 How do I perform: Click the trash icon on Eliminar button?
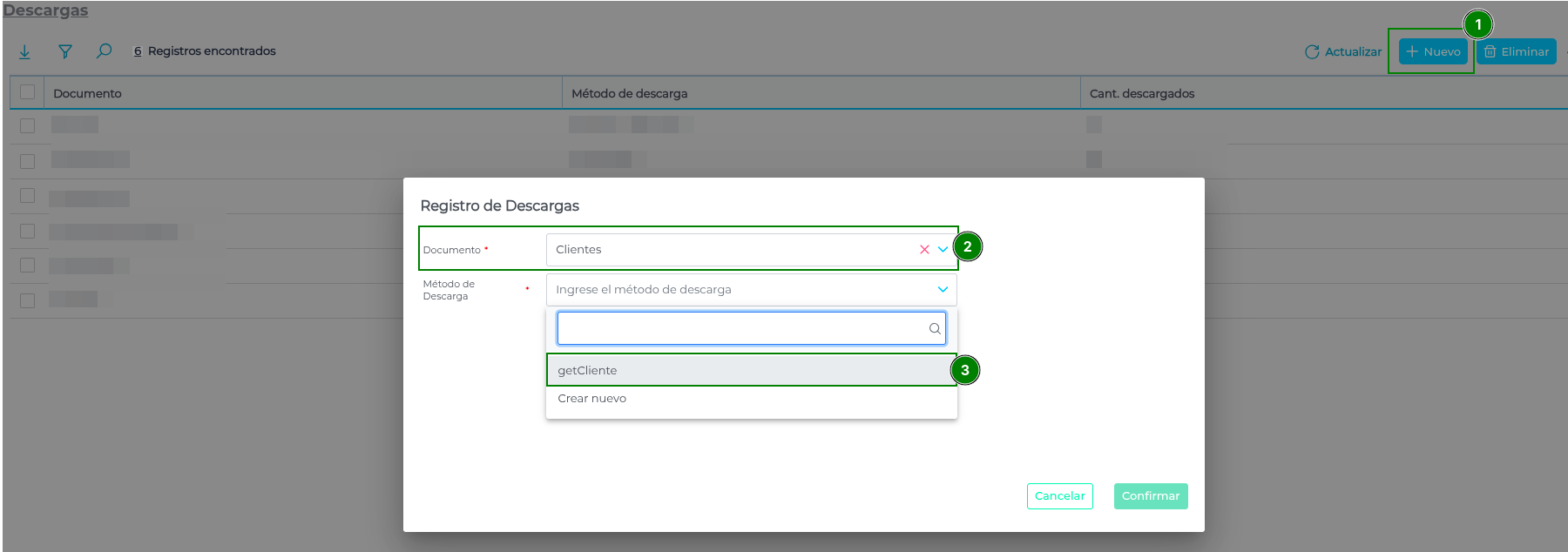(1490, 52)
